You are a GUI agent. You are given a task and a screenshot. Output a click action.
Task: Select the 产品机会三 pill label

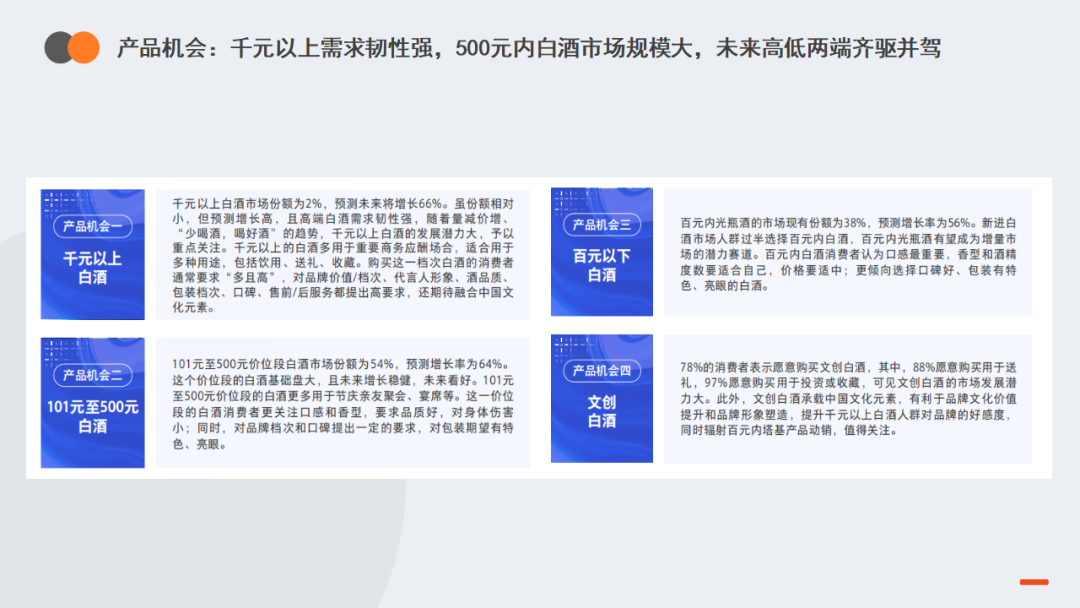(601, 224)
